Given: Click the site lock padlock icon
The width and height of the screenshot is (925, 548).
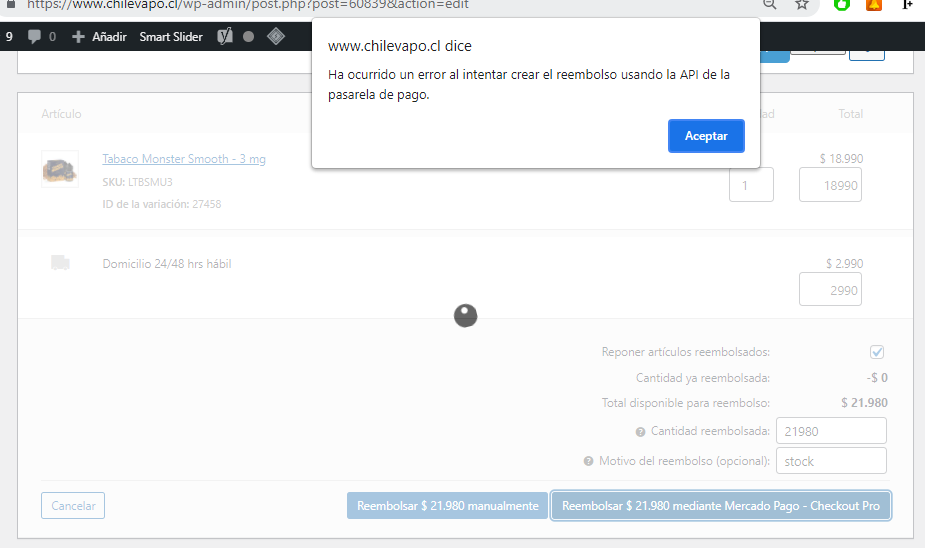Looking at the screenshot, I should click(x=10, y=4).
